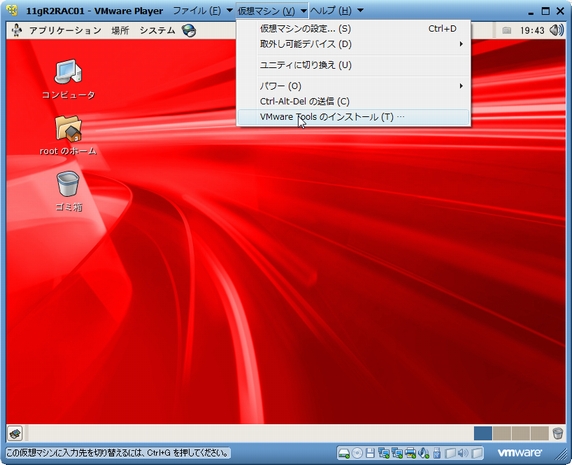Image resolution: width=572 pixels, height=465 pixels.
Task: Expand the ファイル (F) menu dropdown
Action: tap(202, 11)
